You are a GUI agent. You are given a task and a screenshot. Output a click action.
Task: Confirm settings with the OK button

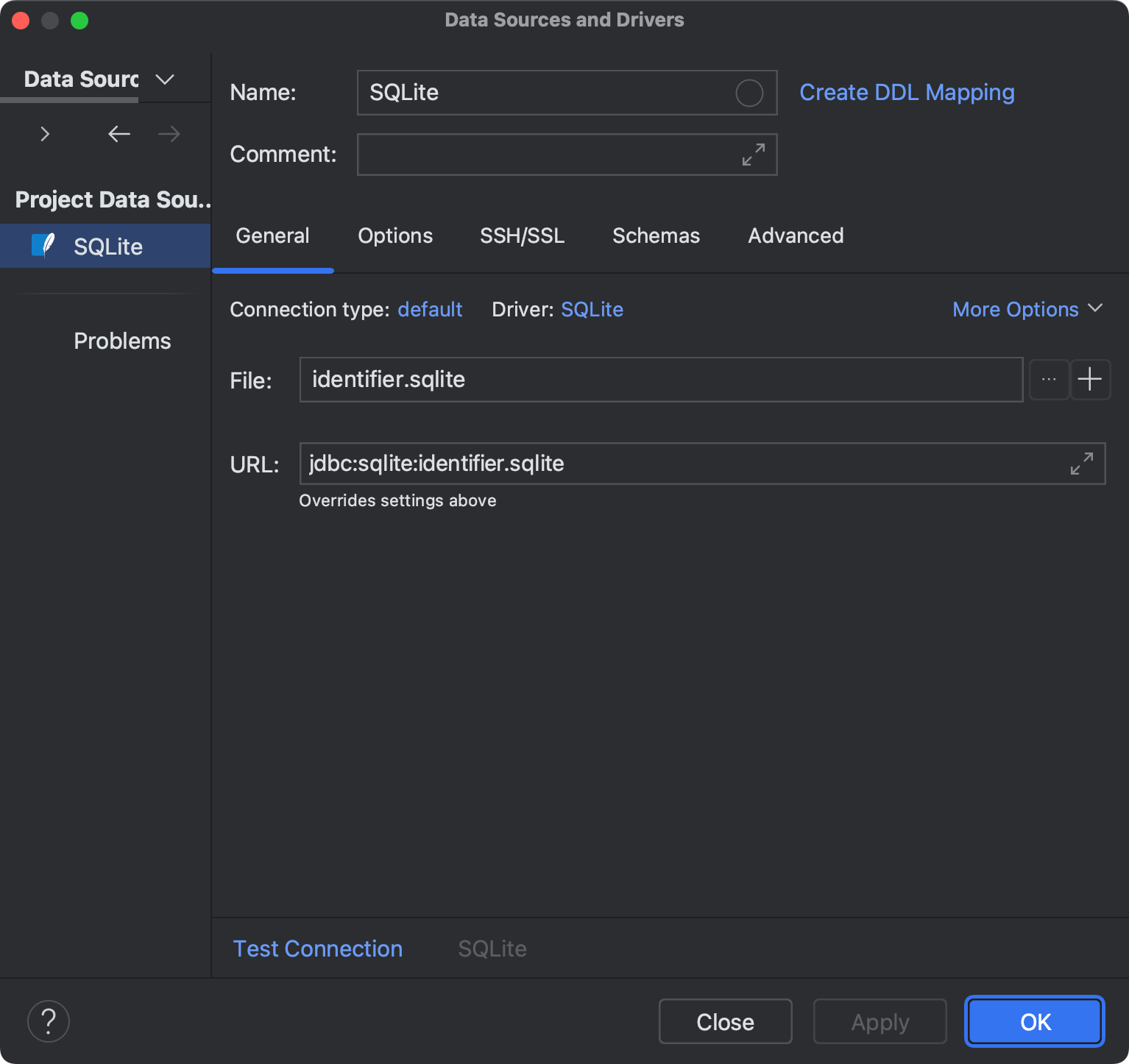click(x=1034, y=1021)
